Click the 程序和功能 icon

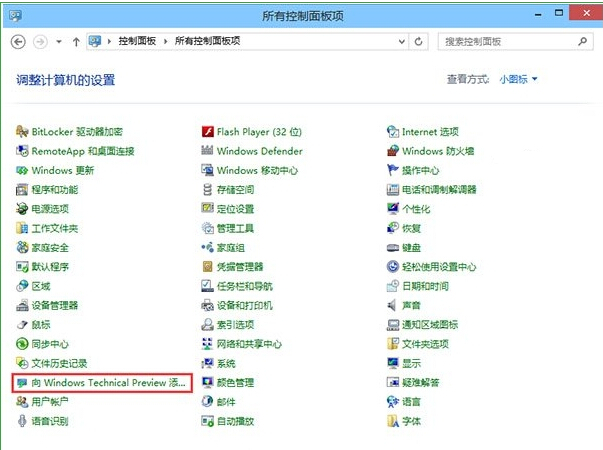point(22,190)
